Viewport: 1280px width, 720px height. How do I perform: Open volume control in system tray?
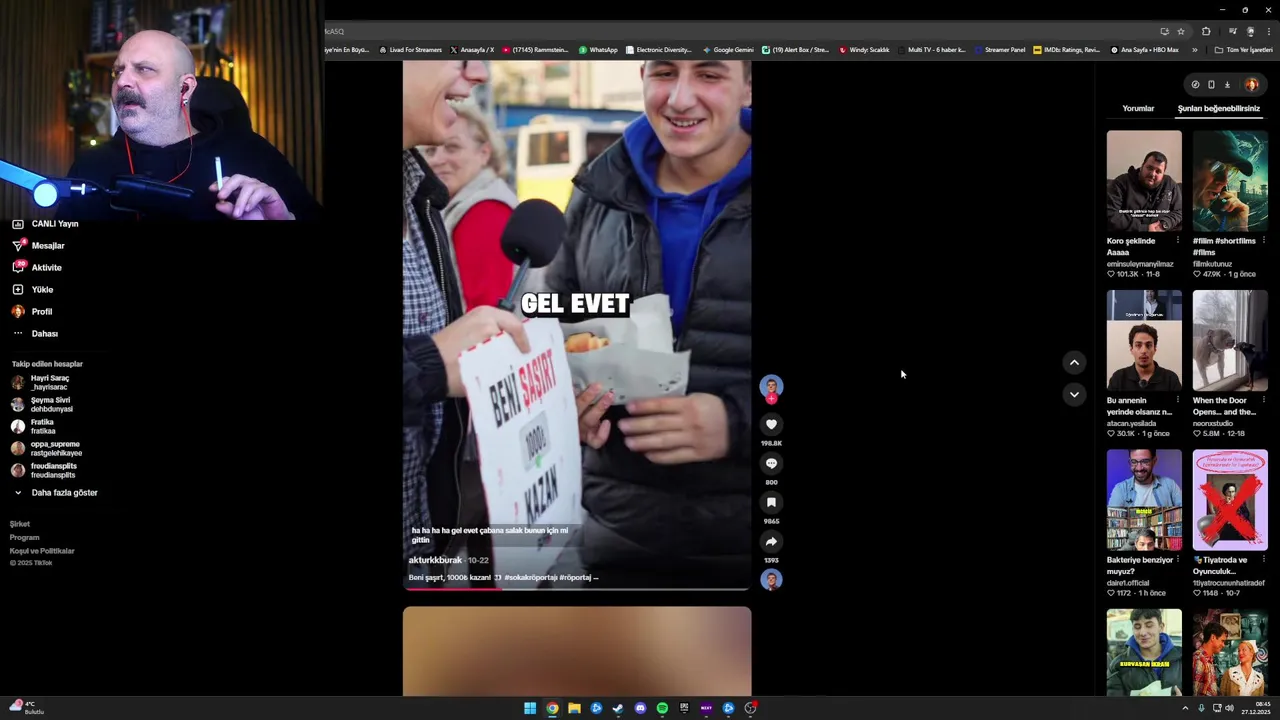[x=1229, y=708]
